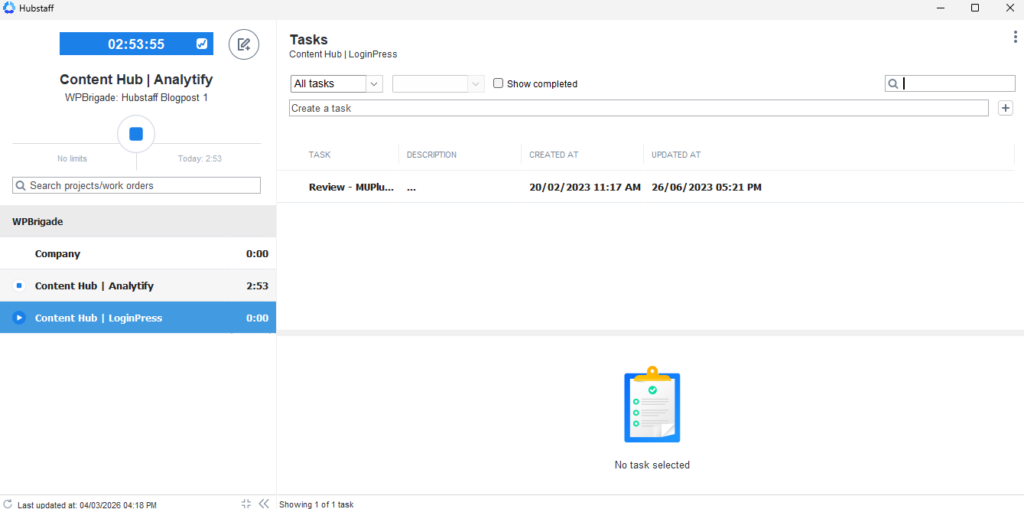Select the Company project row
The width and height of the screenshot is (1024, 509).
click(x=138, y=254)
